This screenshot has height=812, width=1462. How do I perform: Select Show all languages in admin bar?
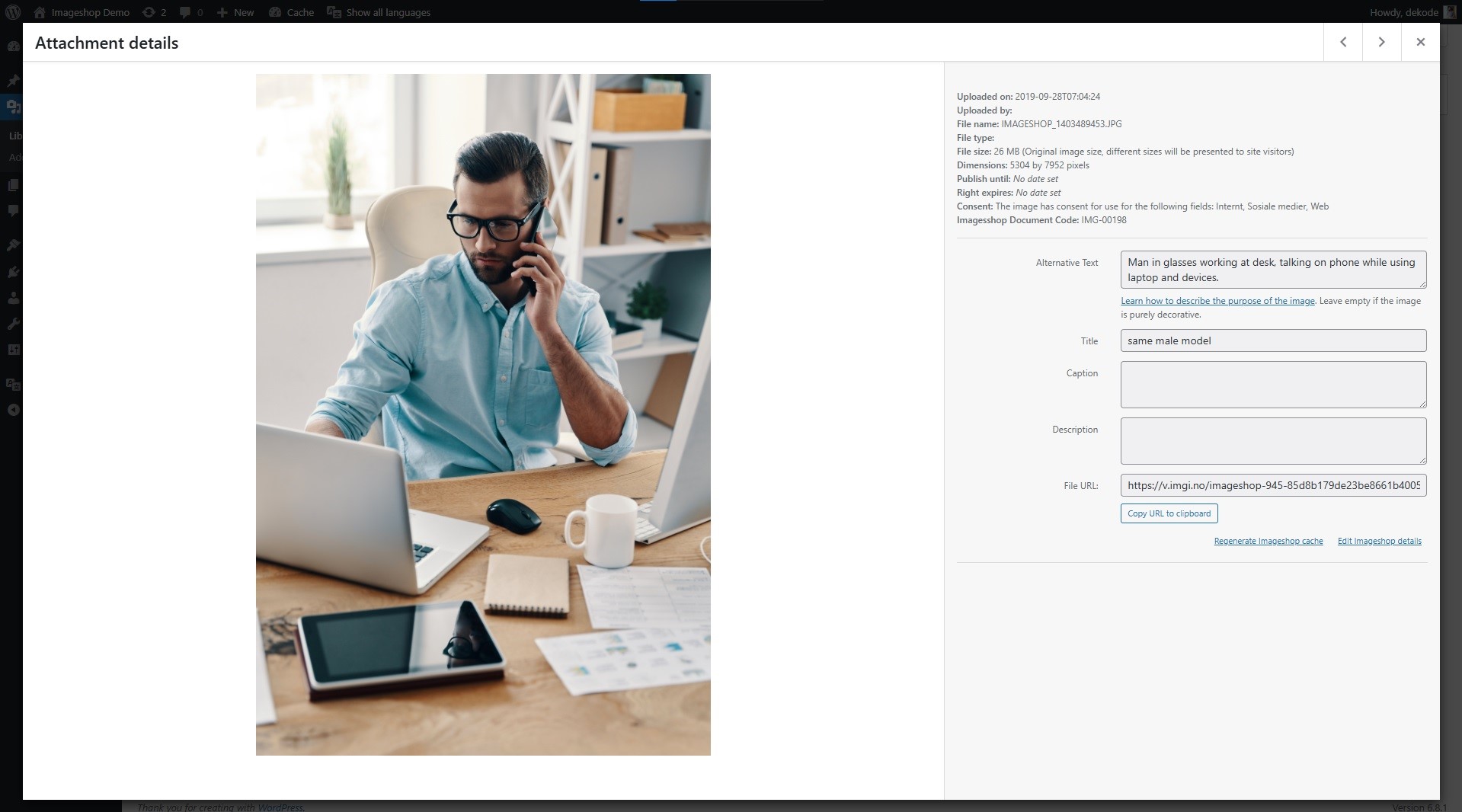click(x=379, y=12)
